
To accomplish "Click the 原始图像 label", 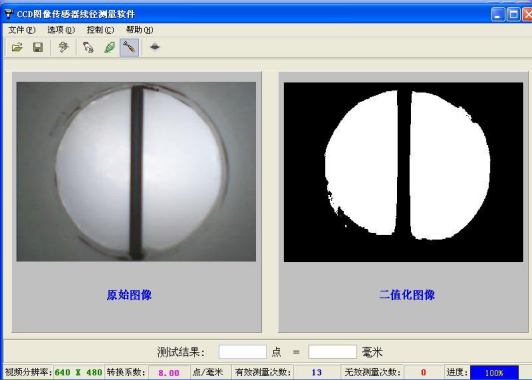I will click(x=129, y=295).
